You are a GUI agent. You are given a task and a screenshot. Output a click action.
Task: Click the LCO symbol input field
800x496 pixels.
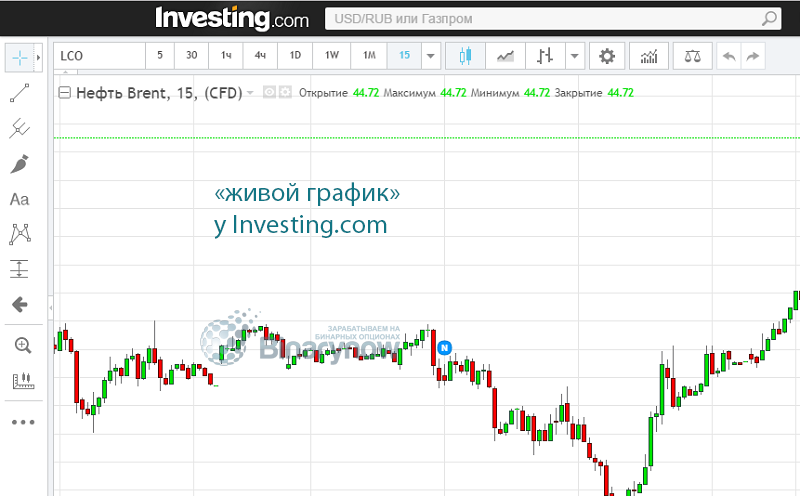click(x=99, y=56)
